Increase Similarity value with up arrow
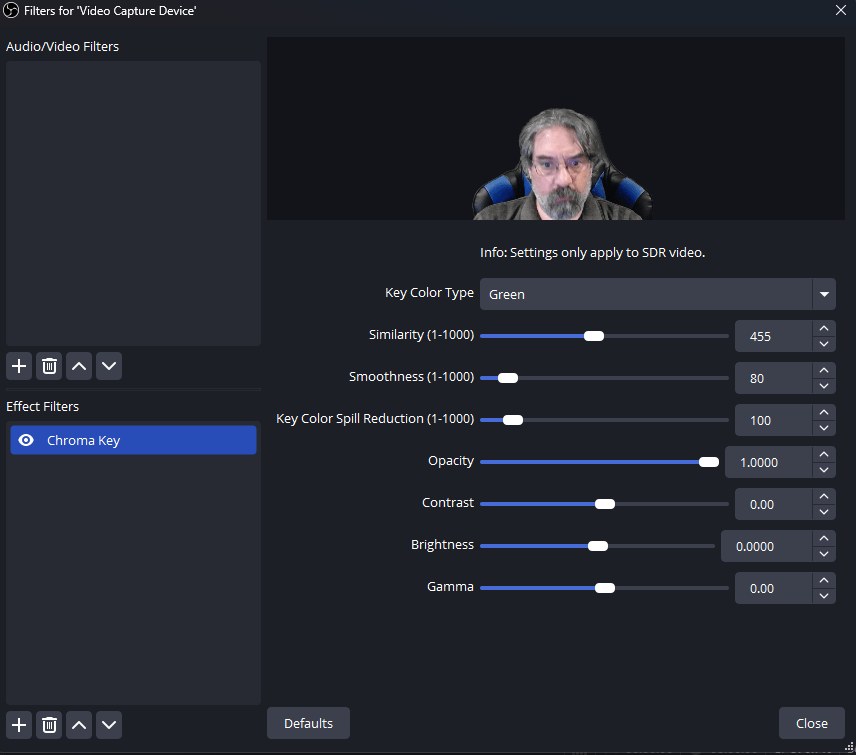Image resolution: width=856 pixels, height=755 pixels. coord(823,329)
